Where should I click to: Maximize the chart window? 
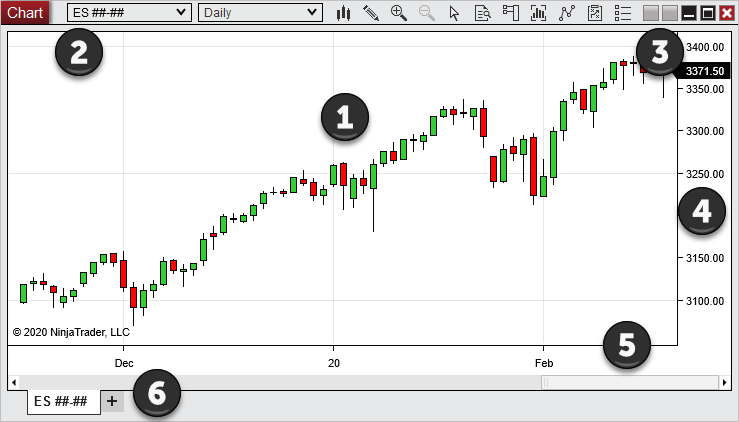pyautogui.click(x=708, y=13)
